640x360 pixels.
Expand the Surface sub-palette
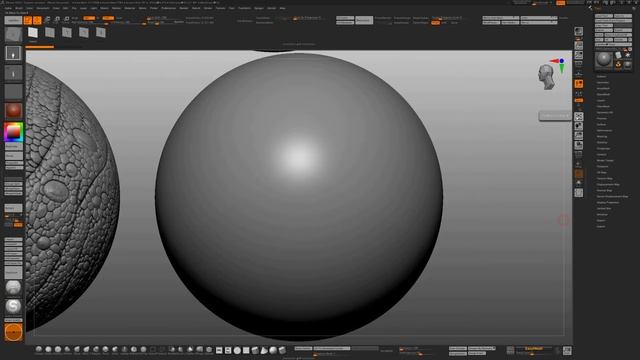point(602,124)
